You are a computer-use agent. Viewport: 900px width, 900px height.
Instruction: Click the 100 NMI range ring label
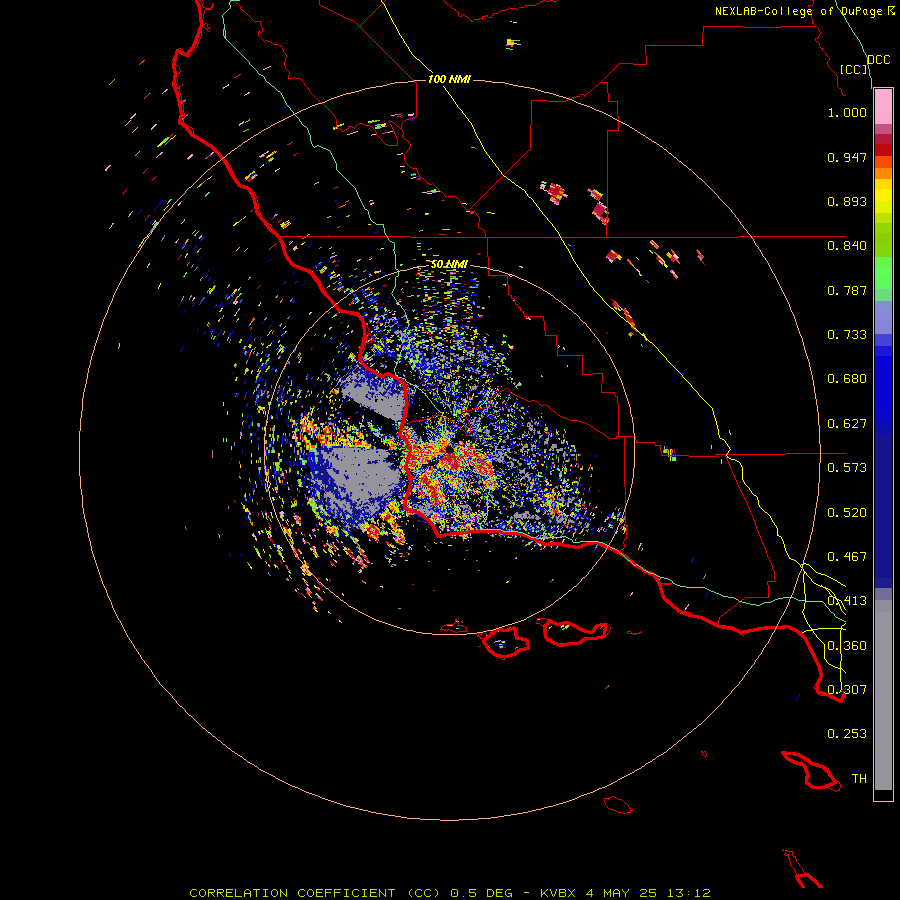tap(449, 79)
